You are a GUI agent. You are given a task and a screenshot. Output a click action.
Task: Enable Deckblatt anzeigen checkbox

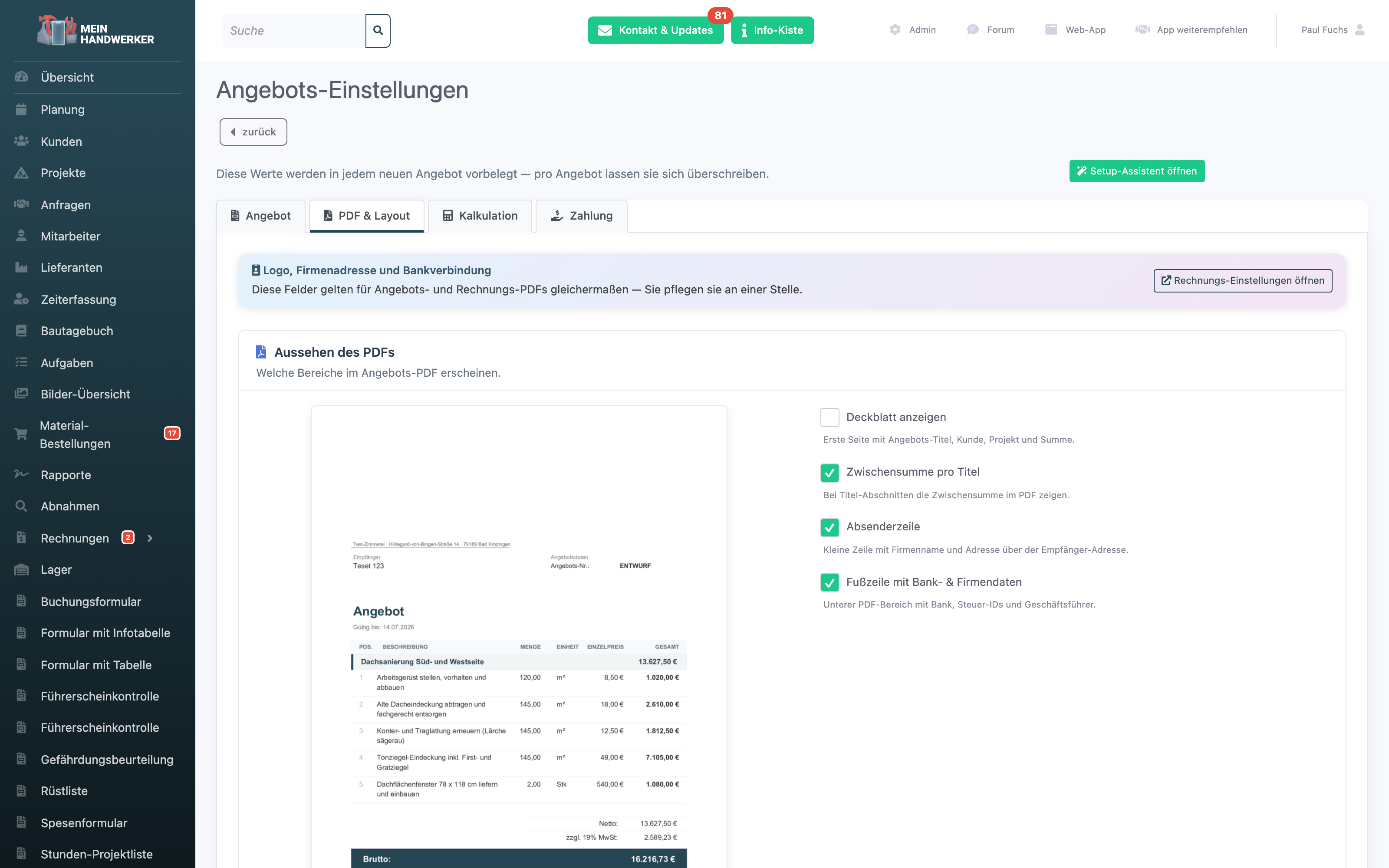(x=829, y=418)
